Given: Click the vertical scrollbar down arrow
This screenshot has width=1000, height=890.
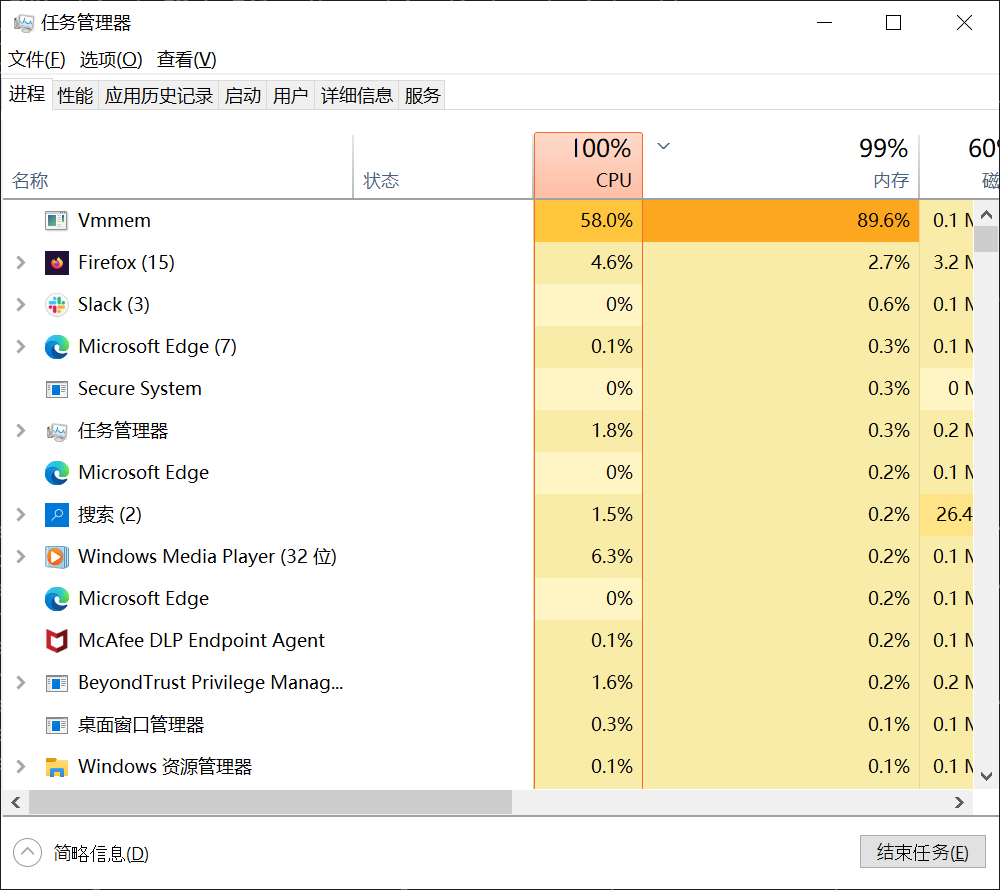Looking at the screenshot, I should pos(986,776).
